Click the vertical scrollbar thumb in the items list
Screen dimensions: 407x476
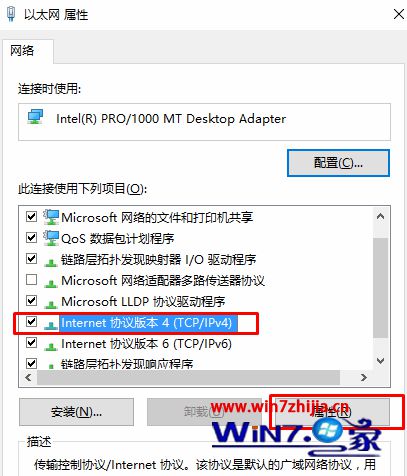[x=380, y=288]
